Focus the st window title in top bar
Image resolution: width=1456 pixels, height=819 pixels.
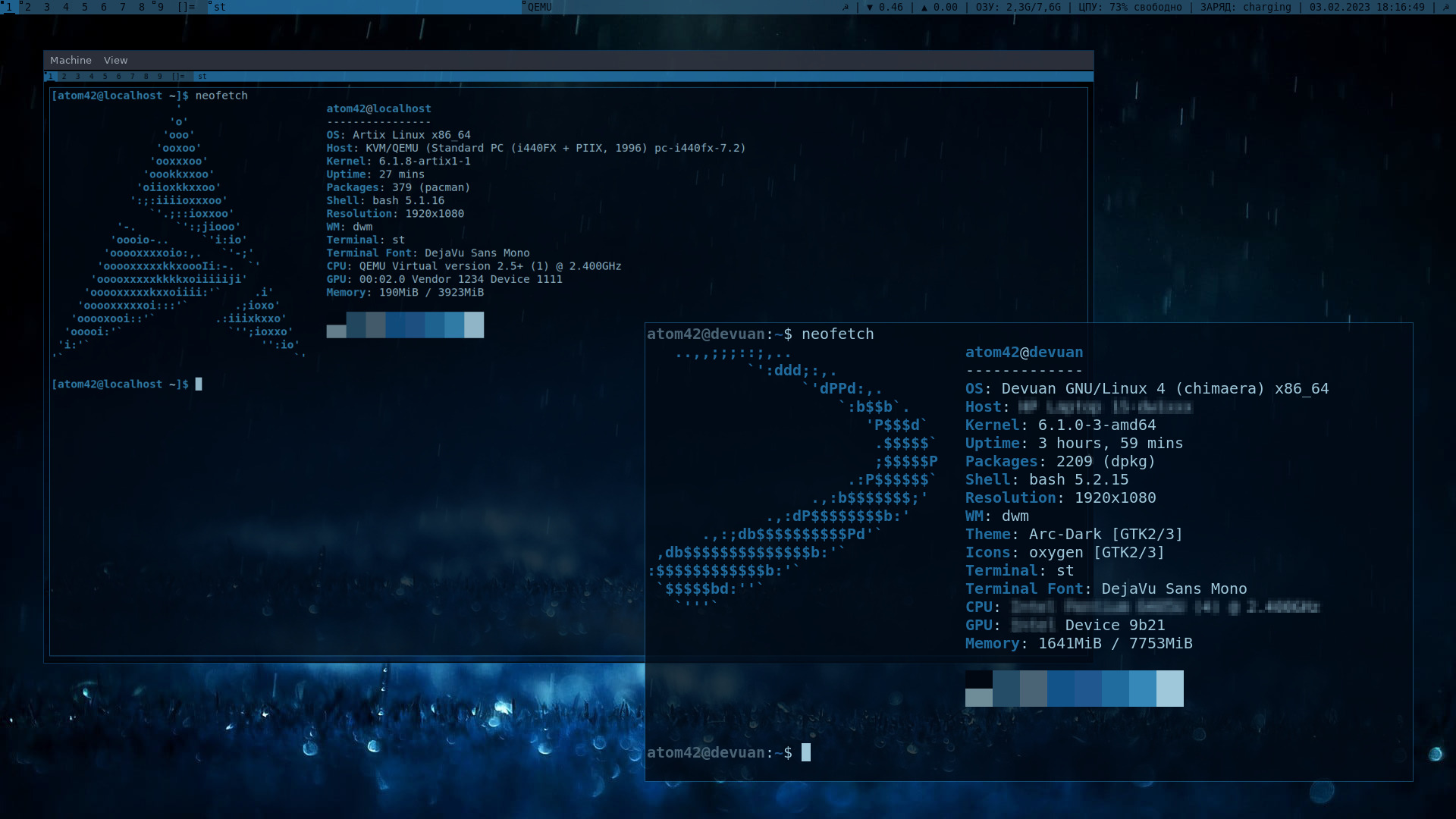pyautogui.click(x=219, y=7)
